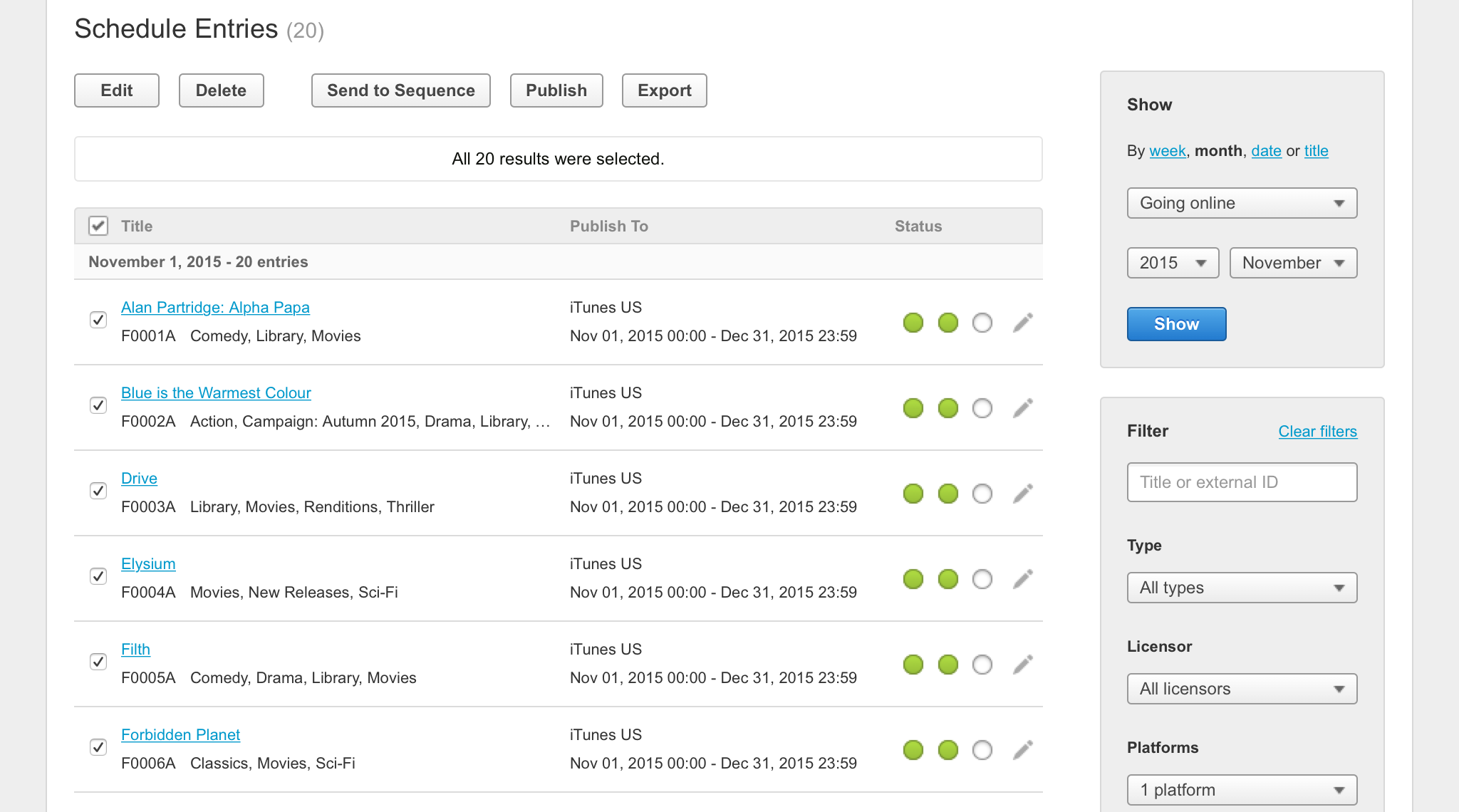Switch view to show by week
This screenshot has height=812, width=1459.
click(x=1167, y=151)
